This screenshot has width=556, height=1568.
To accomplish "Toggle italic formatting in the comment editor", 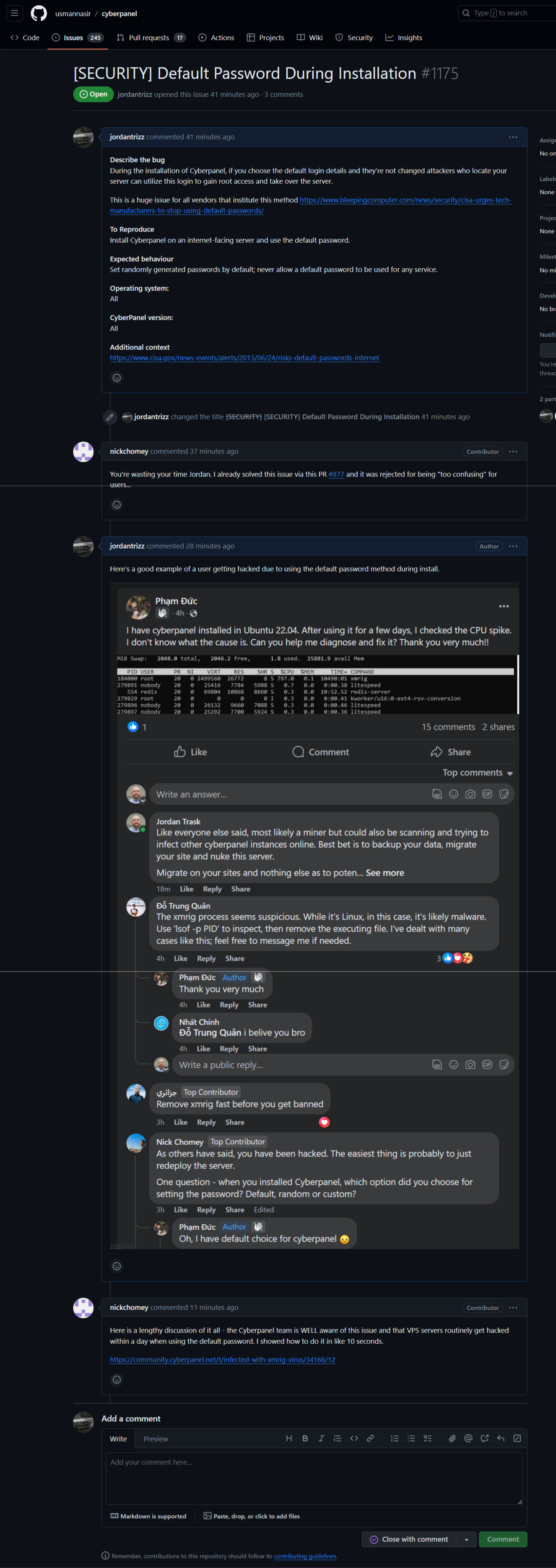I will [321, 1438].
